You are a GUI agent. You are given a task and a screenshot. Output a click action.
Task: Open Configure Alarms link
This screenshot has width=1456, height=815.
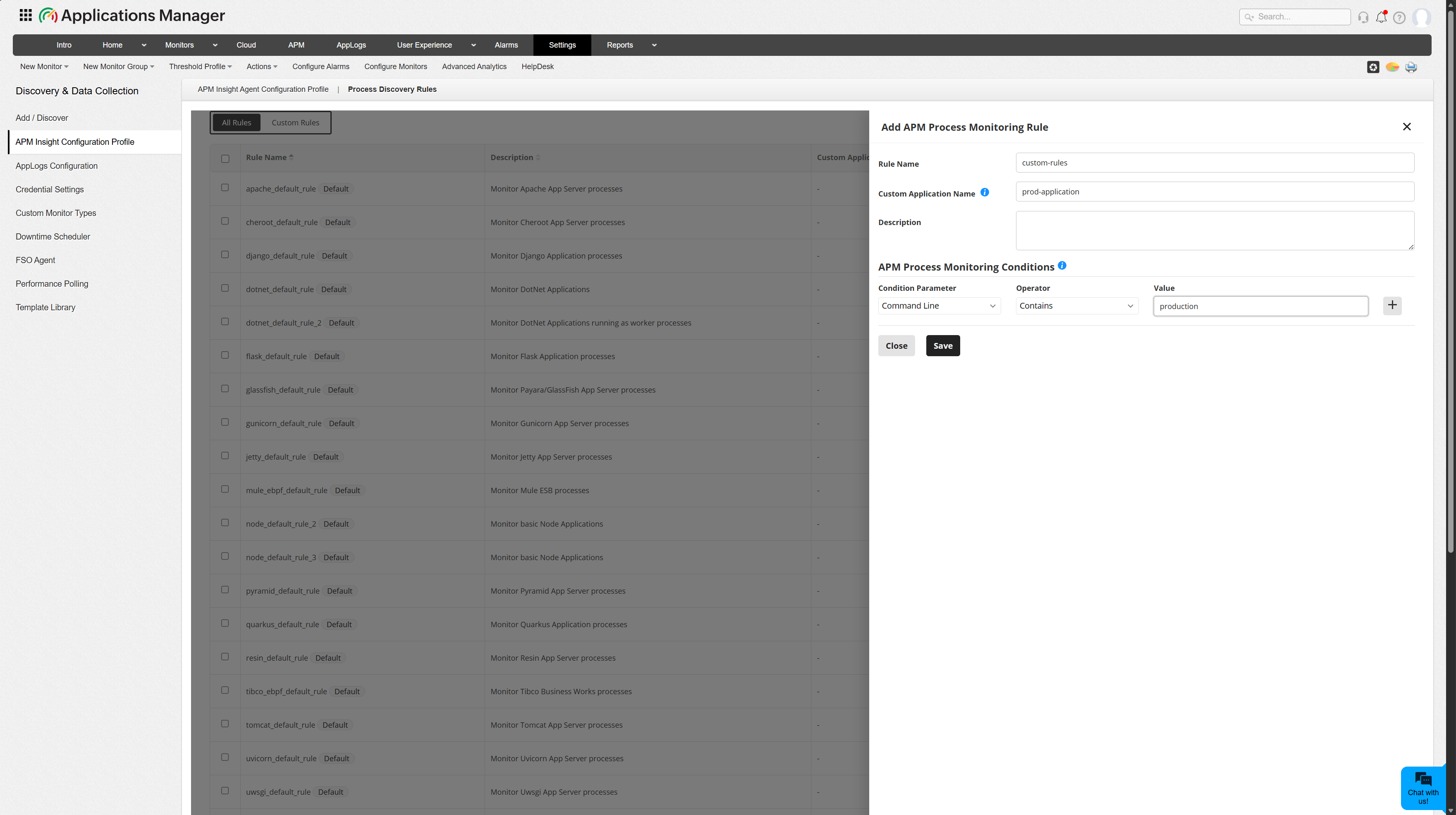(x=320, y=67)
